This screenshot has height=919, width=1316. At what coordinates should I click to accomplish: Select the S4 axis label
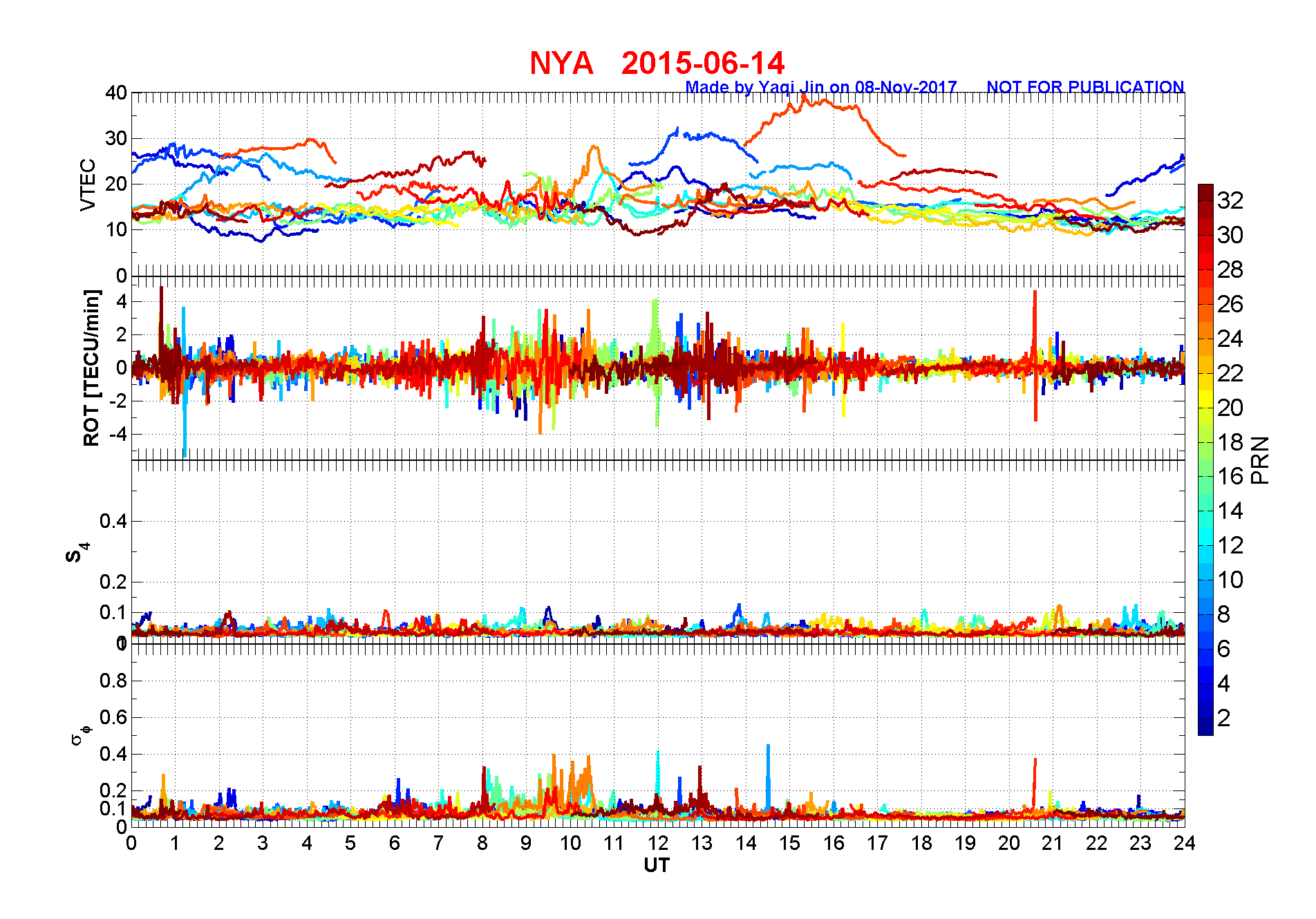(77, 553)
